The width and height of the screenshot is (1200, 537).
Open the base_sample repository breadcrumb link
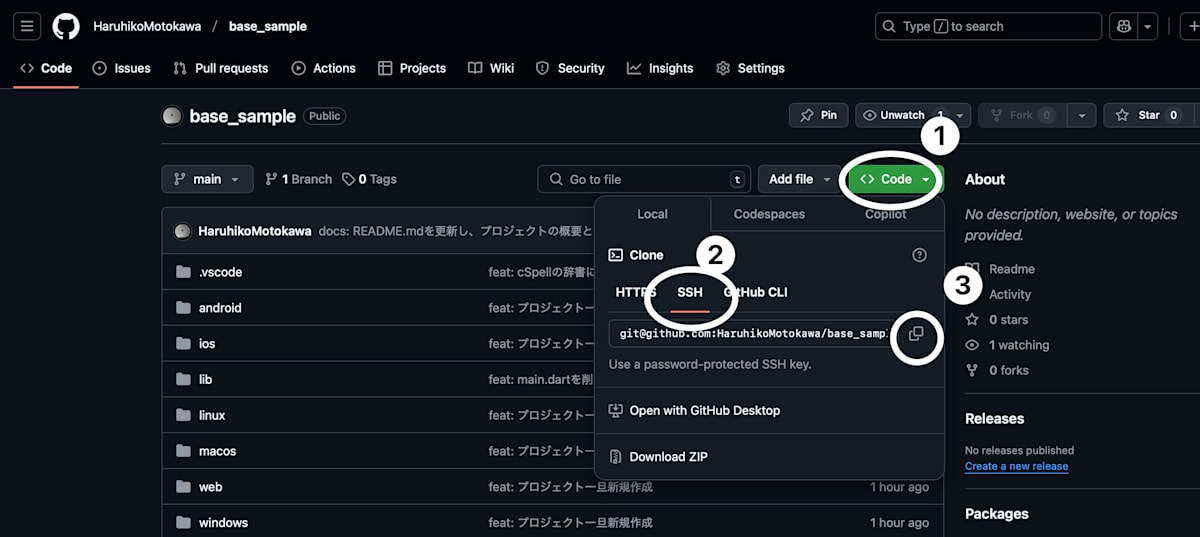pos(268,26)
